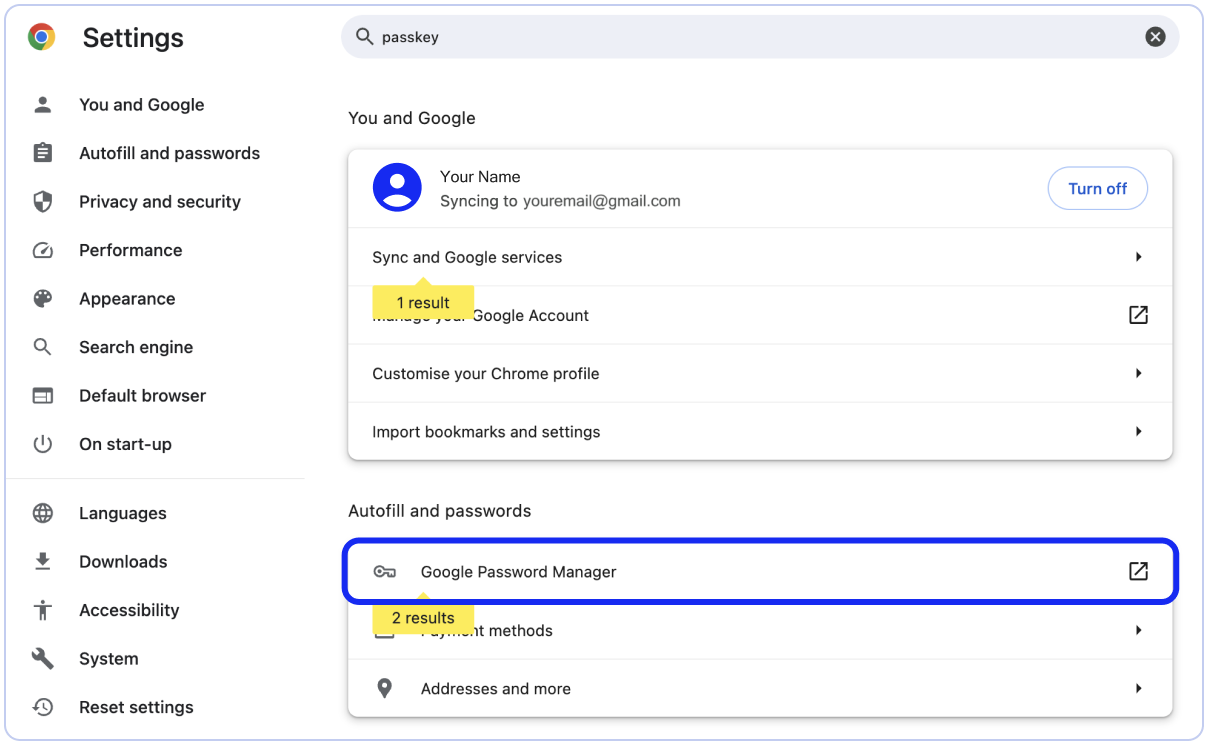The width and height of the screenshot is (1208, 744).
Task: Click the Autofill and passwords clipboard icon
Action: (x=42, y=153)
